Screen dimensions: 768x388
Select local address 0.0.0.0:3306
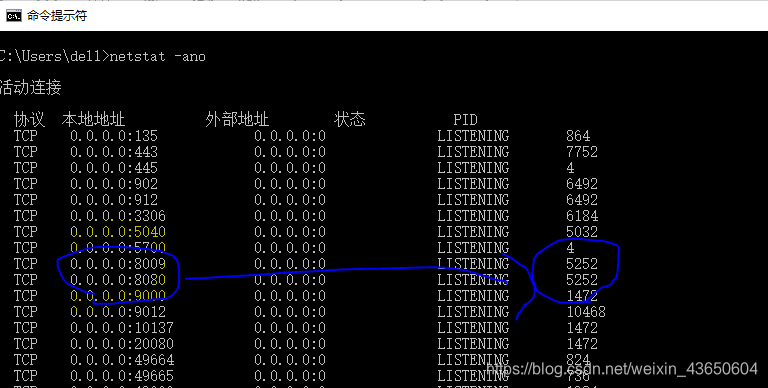tap(118, 216)
